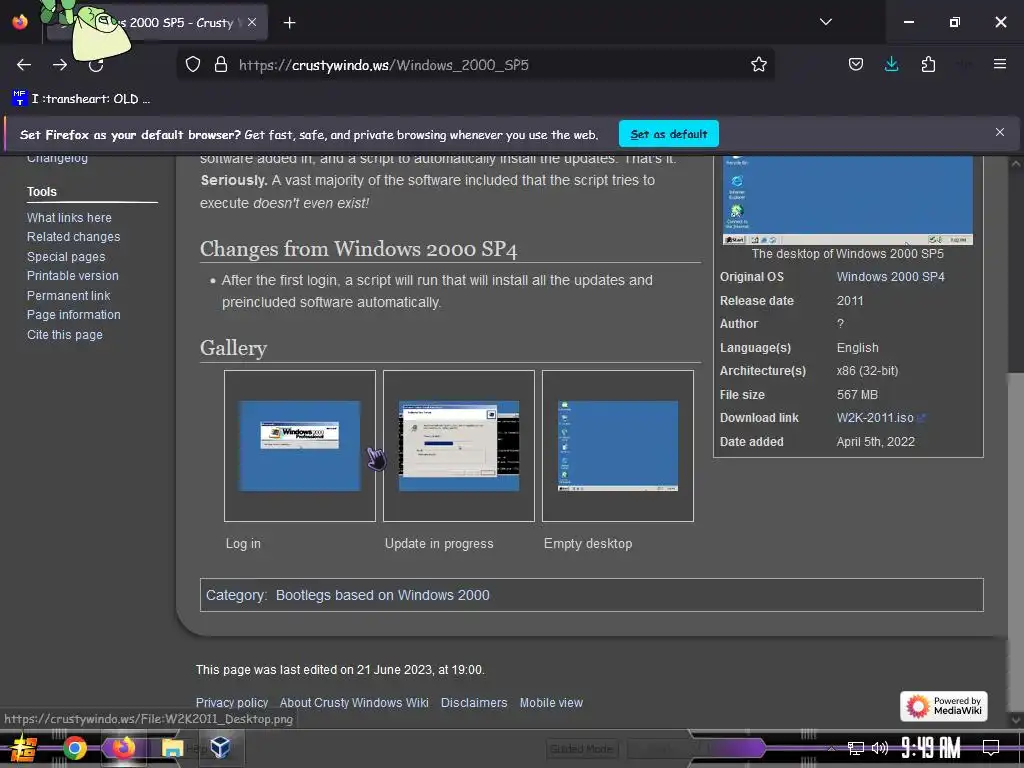Click the '567 MB' file size value

click(x=857, y=395)
